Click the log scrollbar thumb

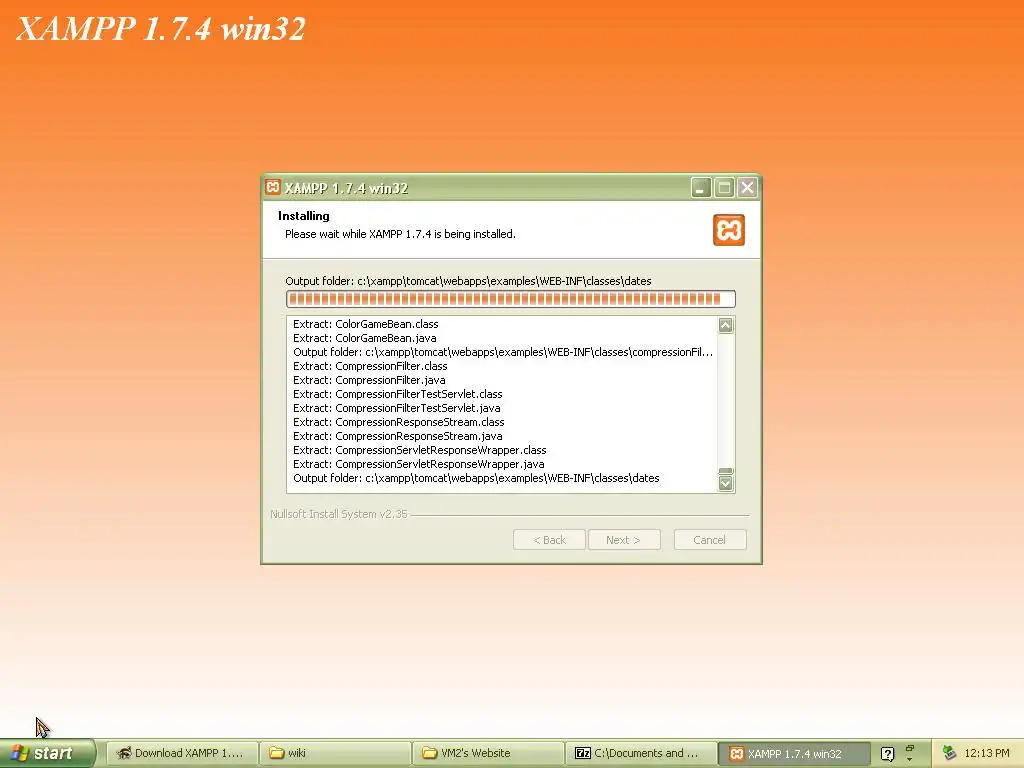click(x=726, y=472)
